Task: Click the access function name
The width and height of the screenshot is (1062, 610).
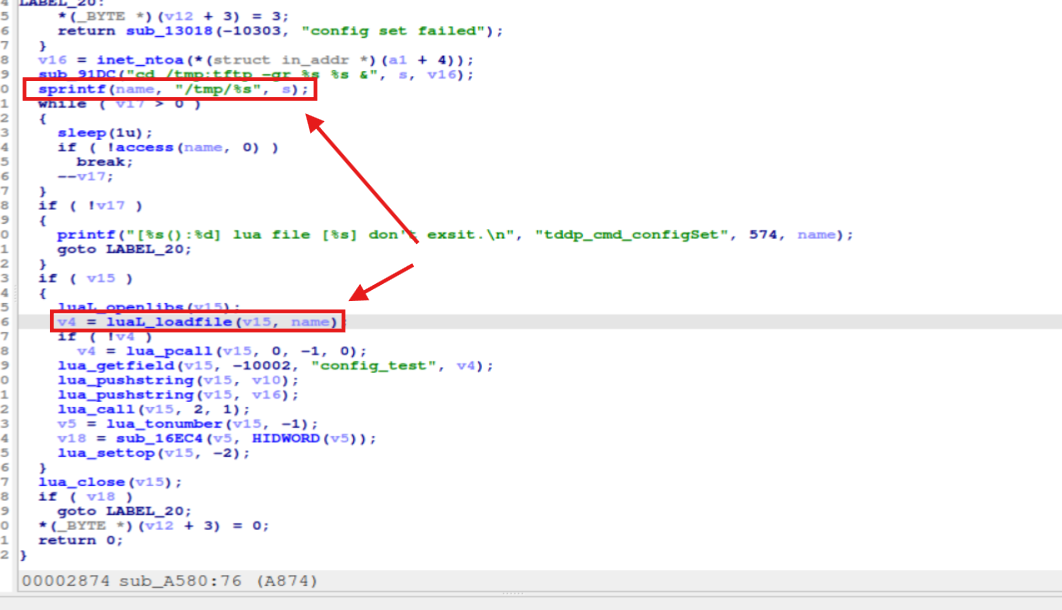Action: 145,148
